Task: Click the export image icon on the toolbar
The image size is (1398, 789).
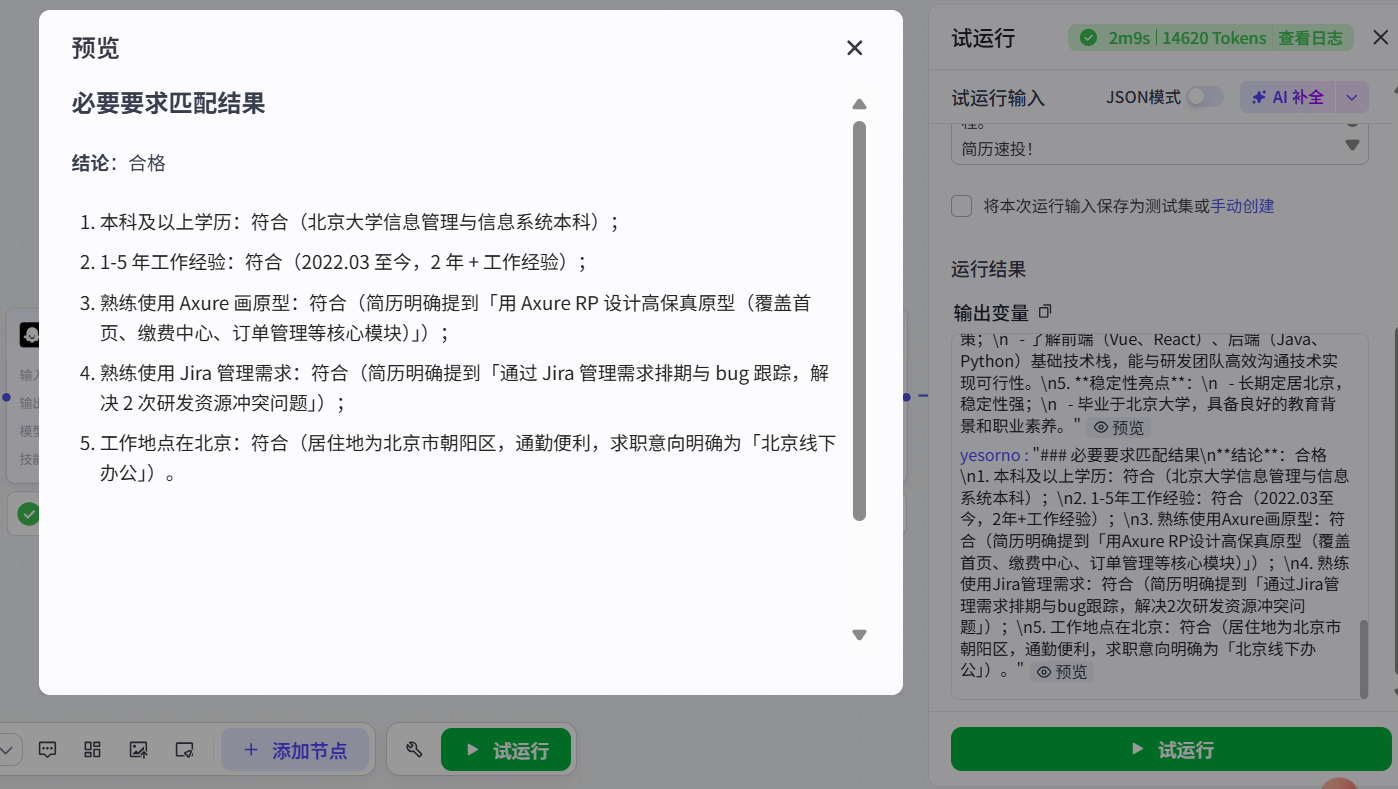Action: (x=137, y=749)
